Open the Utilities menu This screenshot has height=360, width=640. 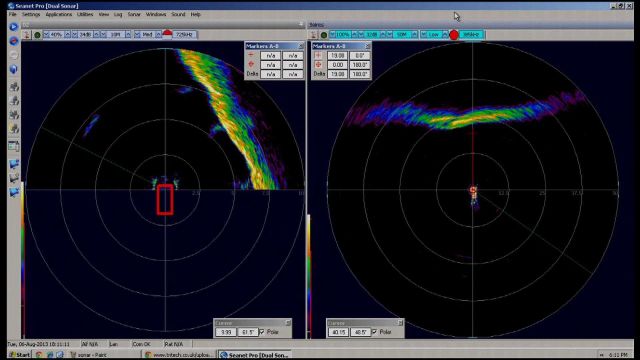(x=85, y=14)
